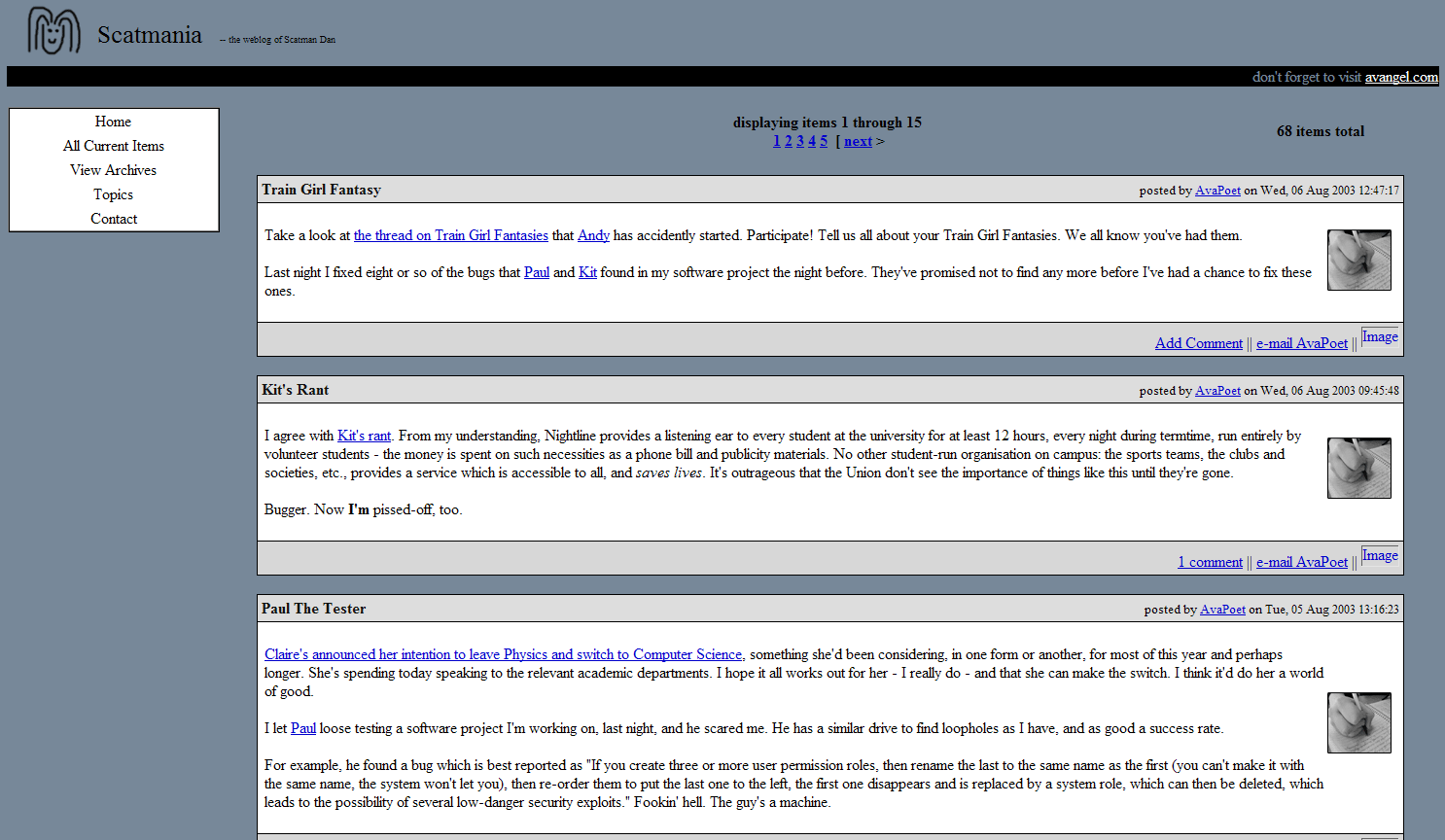Open the thread on Train Girl Fantasies
The width and height of the screenshot is (1445, 840).
pyautogui.click(x=450, y=235)
